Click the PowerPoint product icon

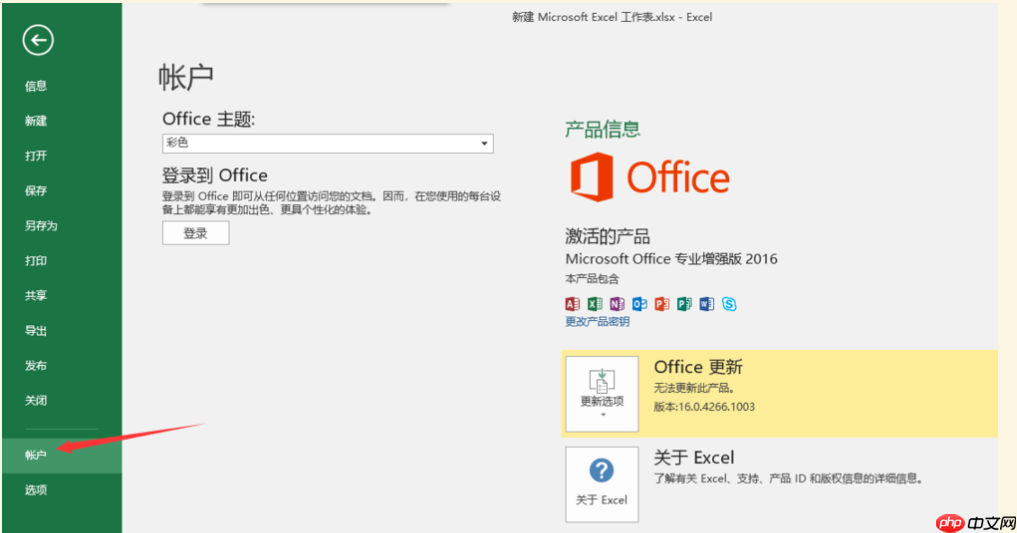tap(662, 304)
